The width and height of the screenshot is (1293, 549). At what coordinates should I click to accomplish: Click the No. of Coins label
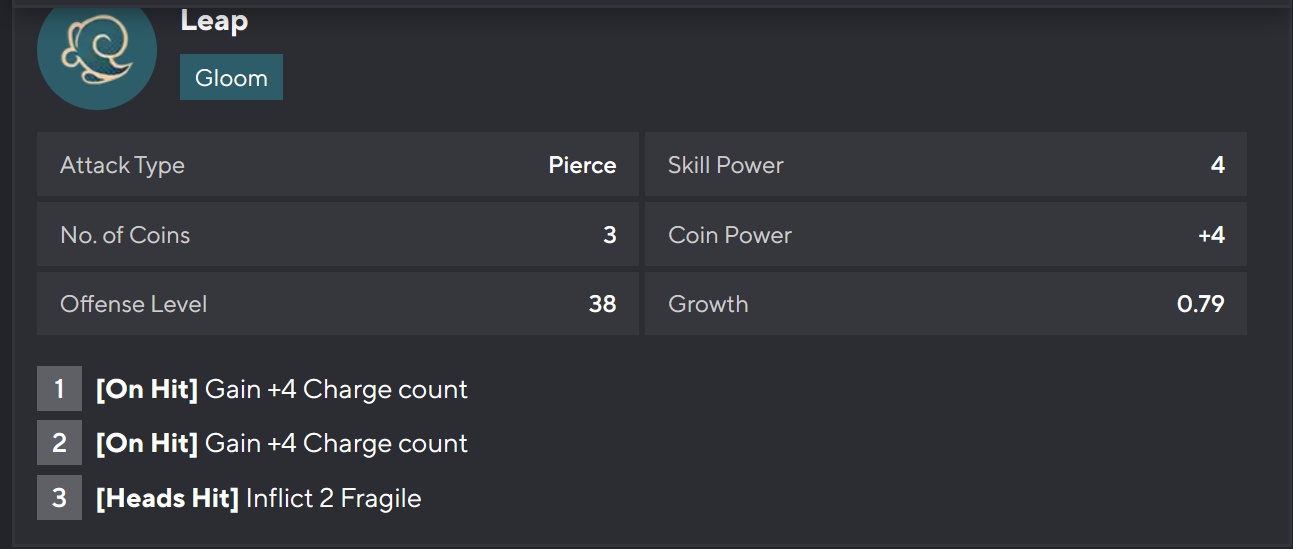(x=125, y=235)
